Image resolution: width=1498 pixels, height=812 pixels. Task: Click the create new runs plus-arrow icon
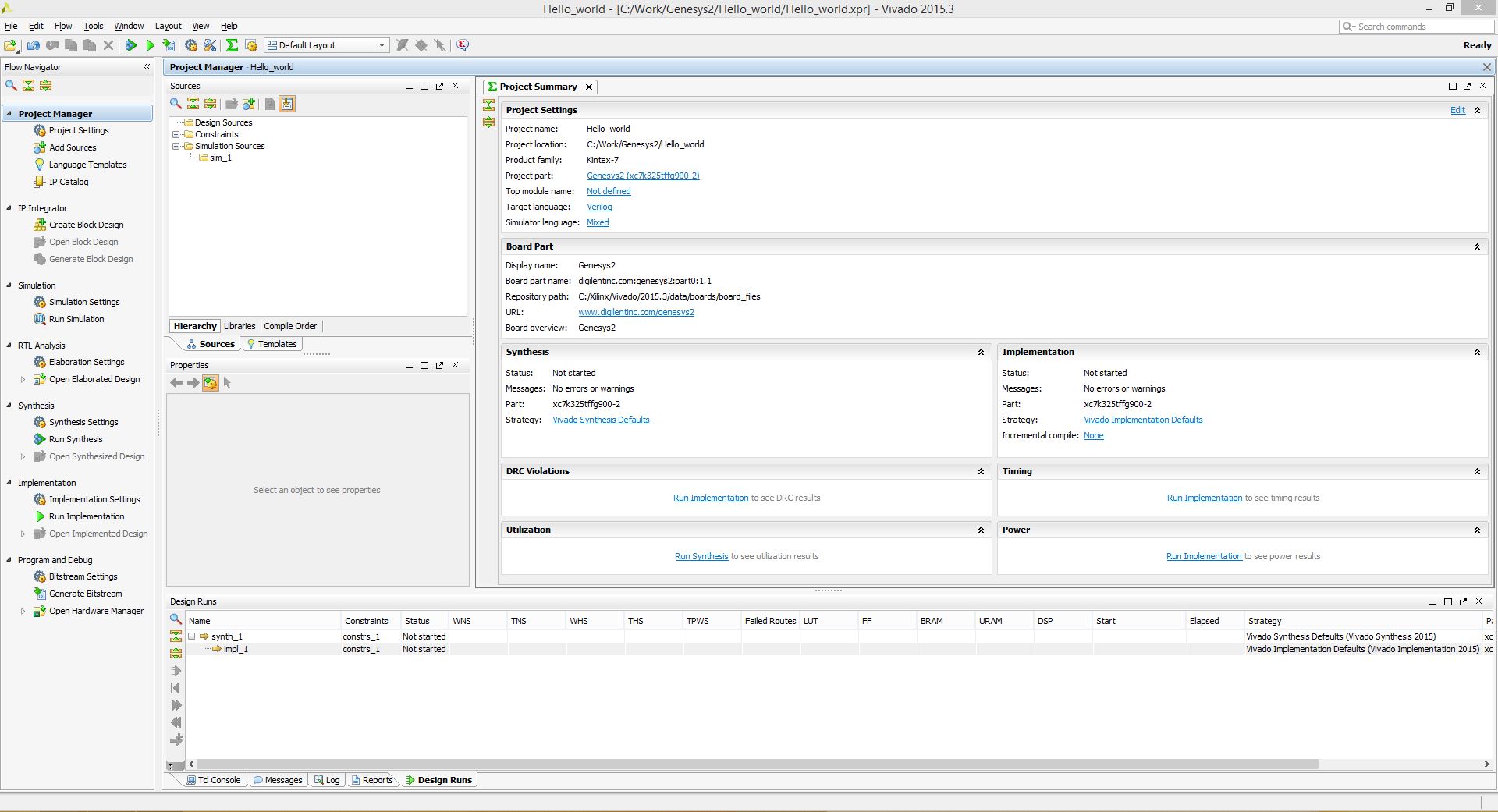176,739
